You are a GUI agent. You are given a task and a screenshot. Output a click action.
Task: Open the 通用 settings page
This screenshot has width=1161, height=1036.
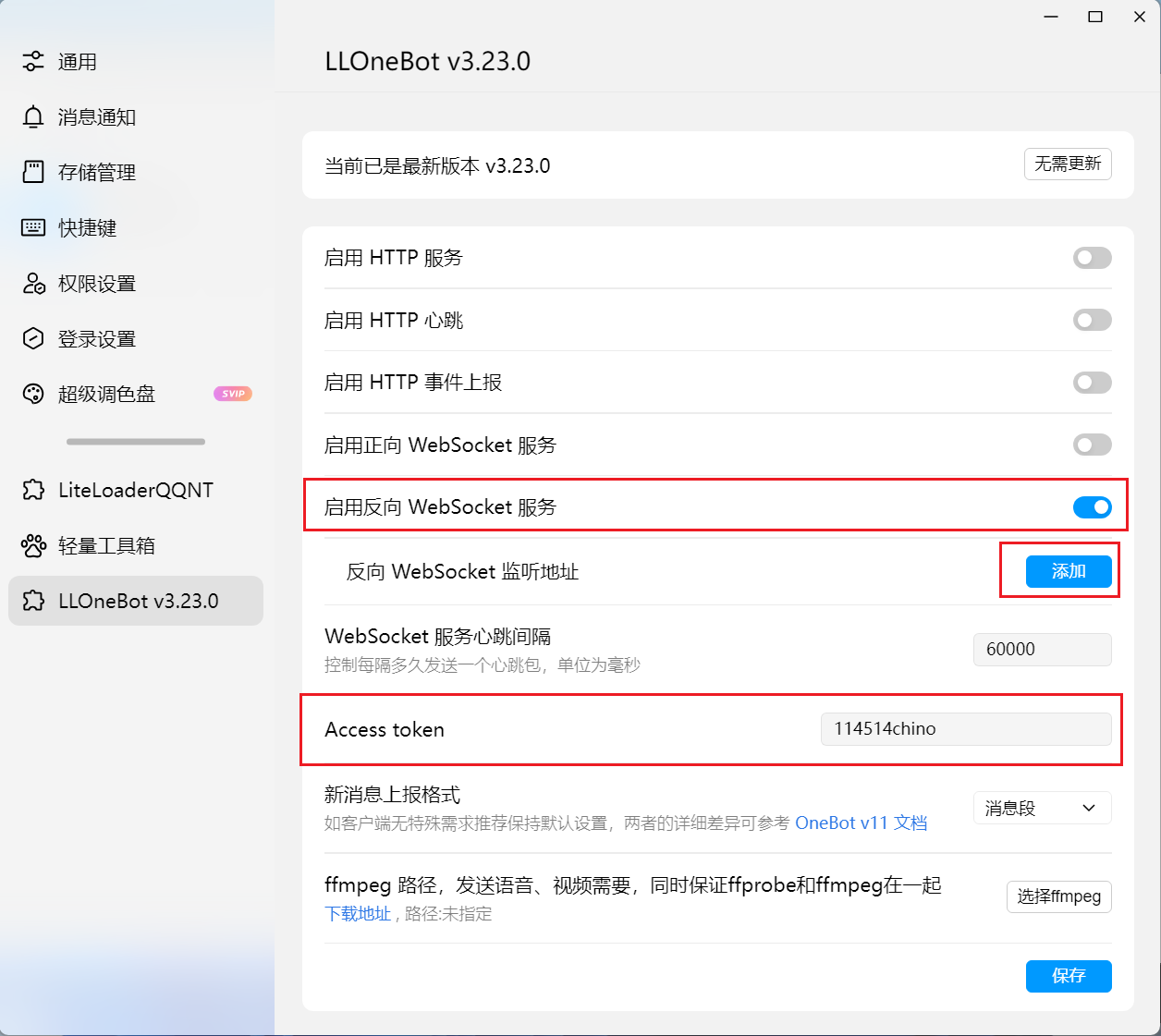click(136, 62)
